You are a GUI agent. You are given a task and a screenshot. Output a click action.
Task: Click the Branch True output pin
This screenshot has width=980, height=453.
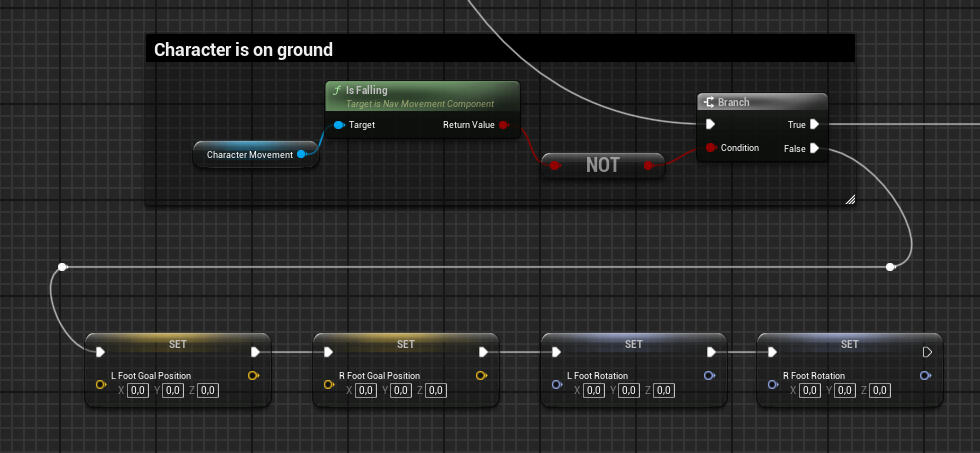coord(815,125)
